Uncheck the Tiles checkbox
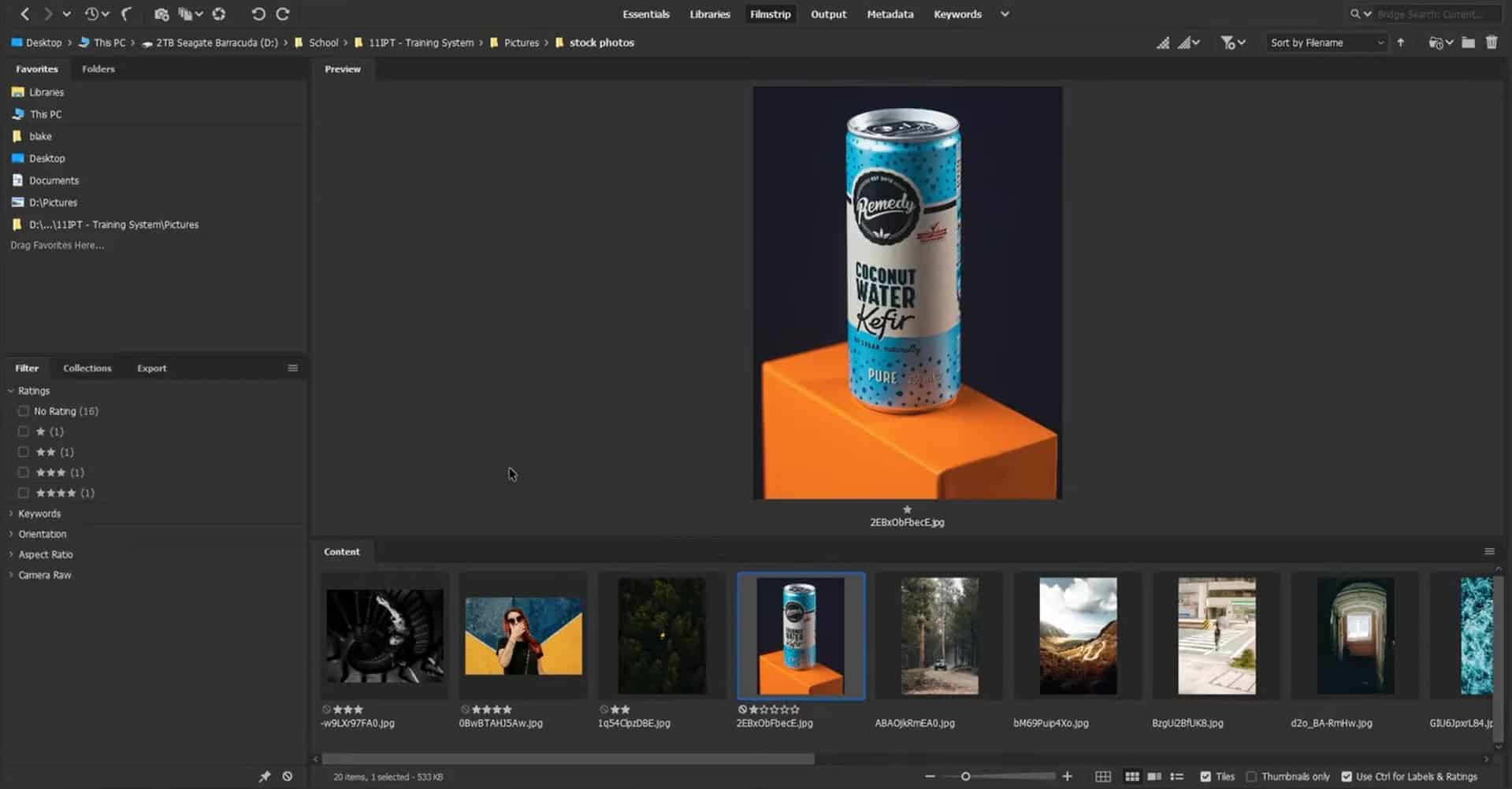Viewport: 1512px width, 789px height. [x=1206, y=776]
